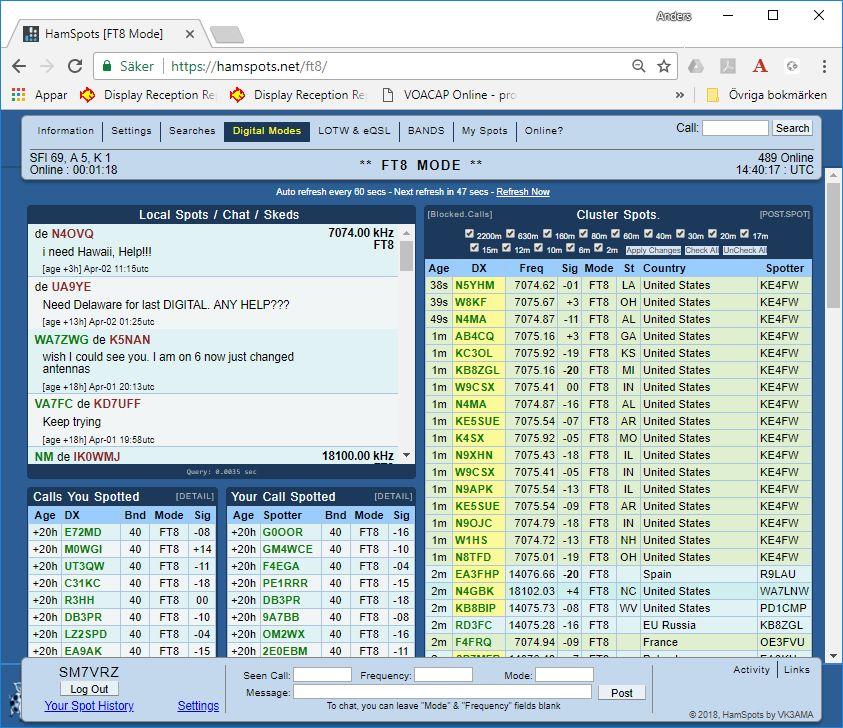Click the Check All button
This screenshot has height=728, width=843.
point(702,250)
